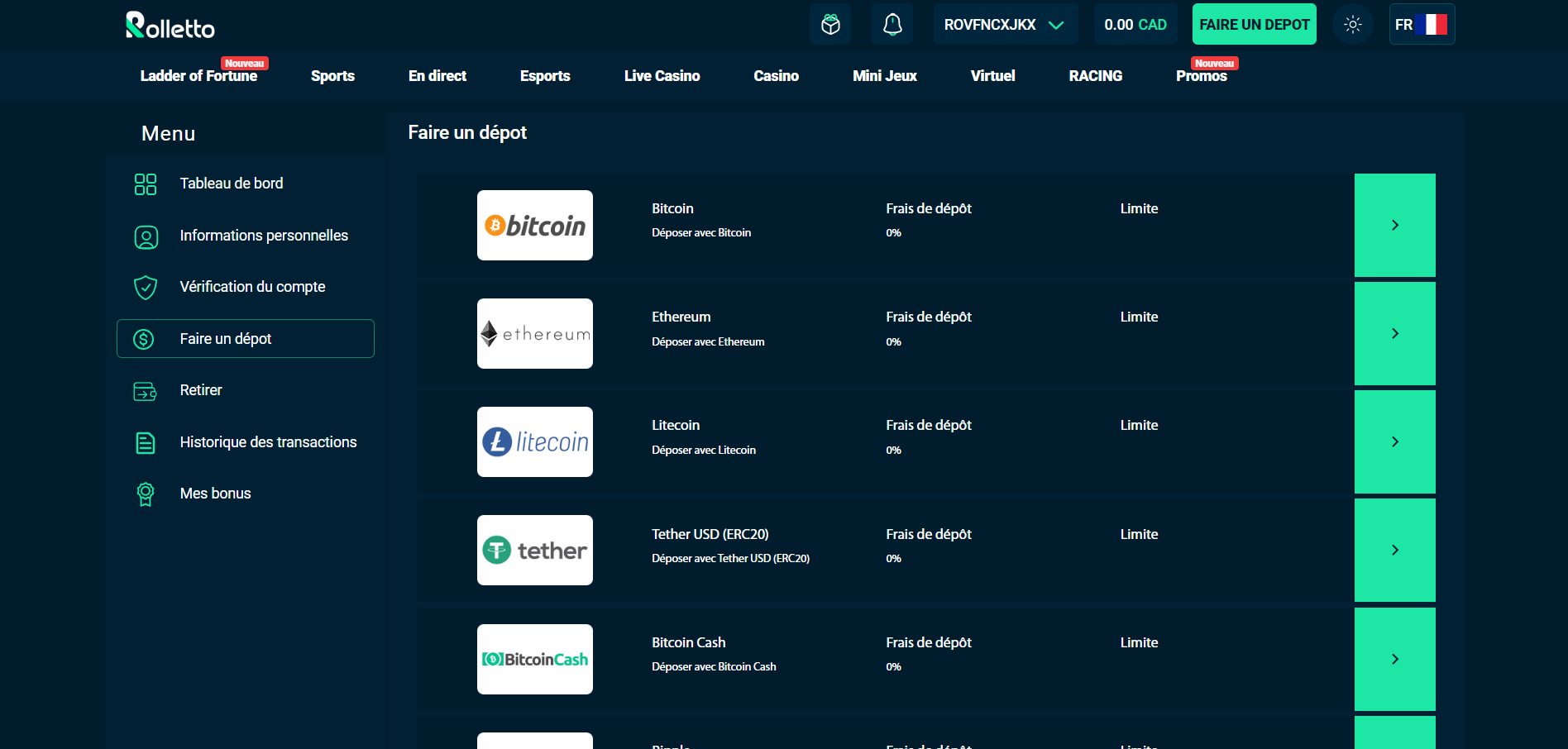The width and height of the screenshot is (1568, 749).
Task: Open the Virtuel section
Action: 993,75
